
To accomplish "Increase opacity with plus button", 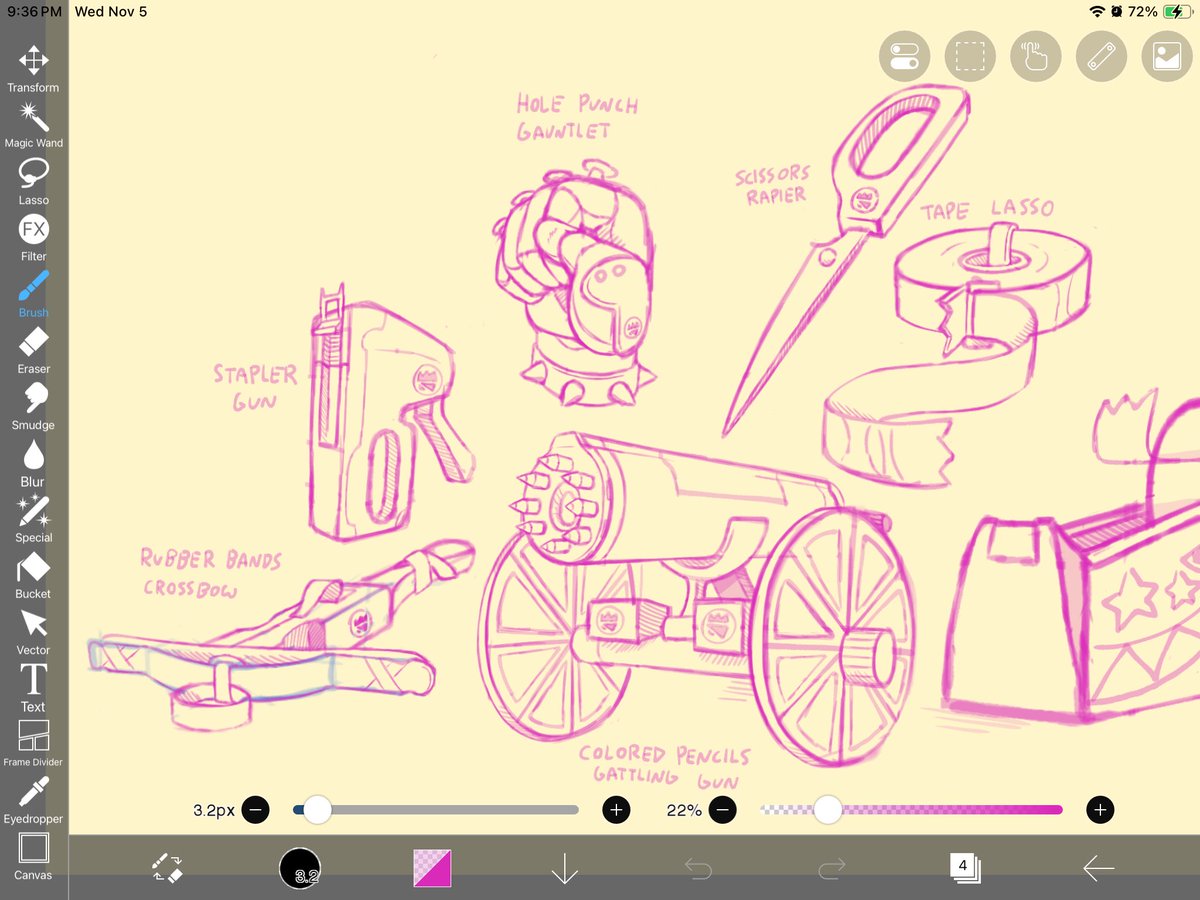I will (1100, 810).
